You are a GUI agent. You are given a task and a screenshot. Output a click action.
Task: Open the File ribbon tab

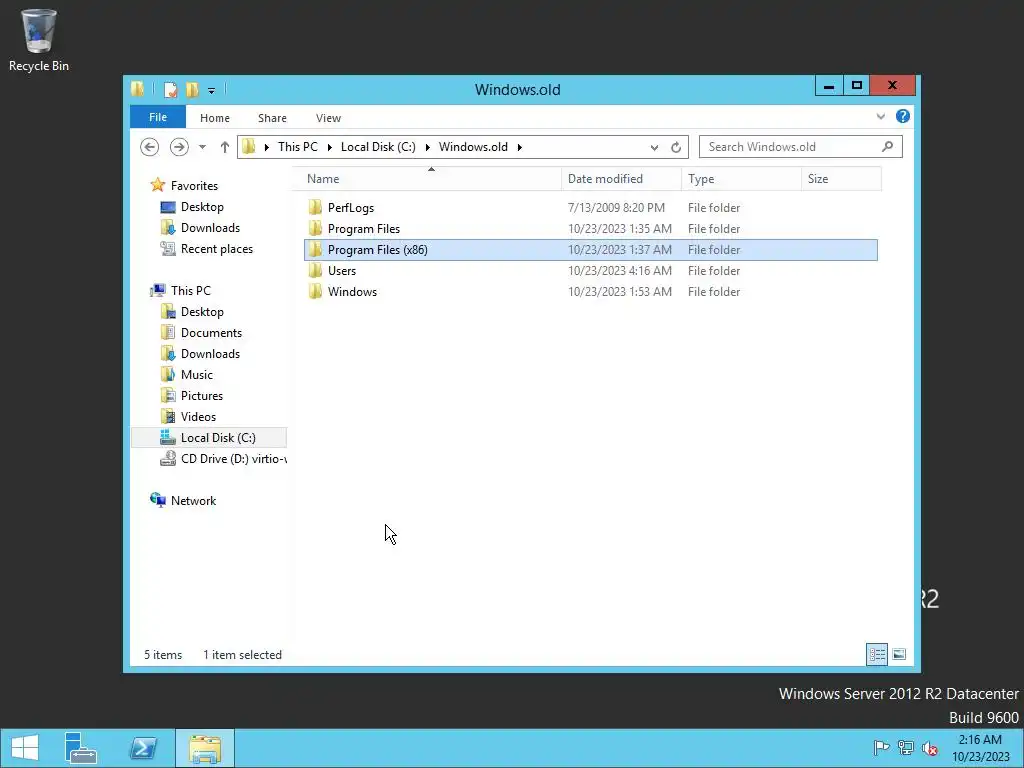click(x=158, y=117)
